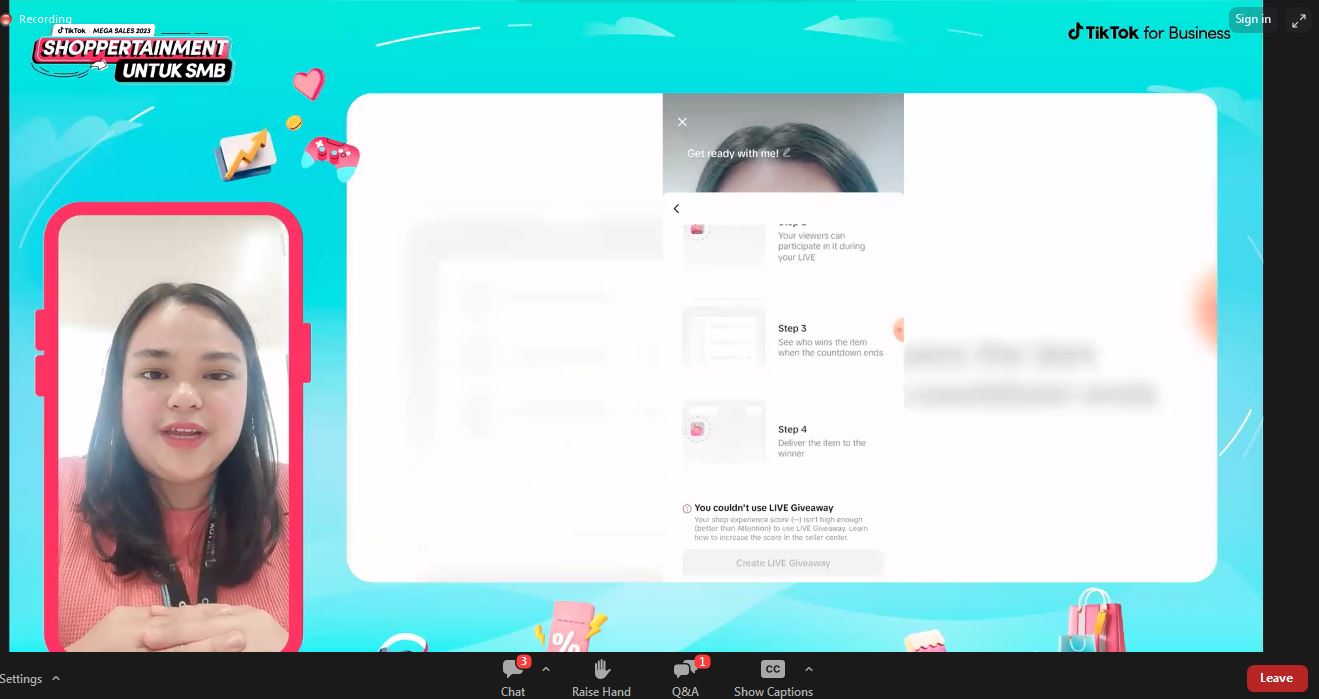Click the Step 3 preview thumbnail
The height and width of the screenshot is (699, 1319).
tap(724, 335)
